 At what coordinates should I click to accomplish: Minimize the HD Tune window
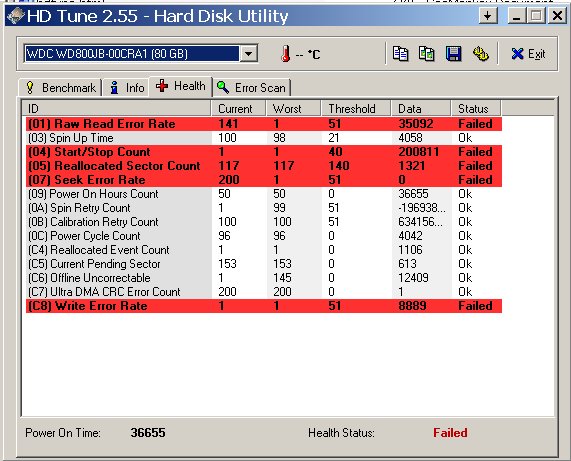pyautogui.click(x=516, y=16)
